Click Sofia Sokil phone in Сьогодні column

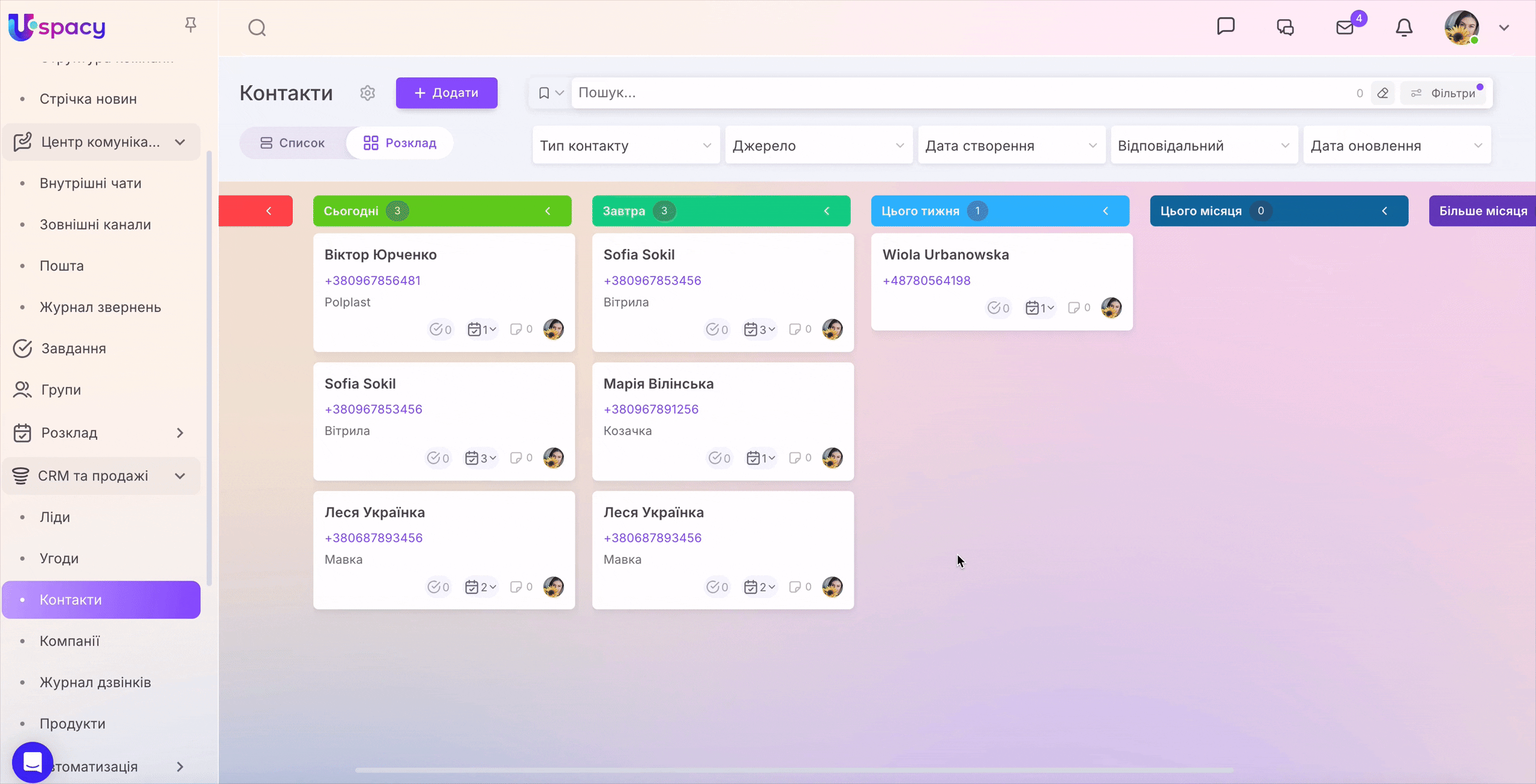[373, 409]
